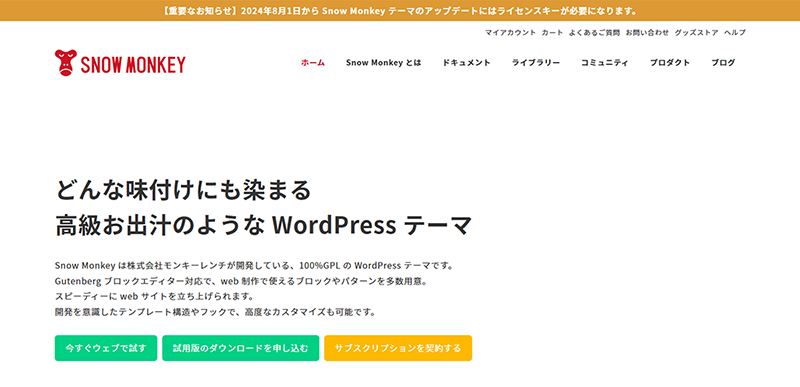Select the コミュニティ menu item
The width and height of the screenshot is (800, 387).
tap(605, 63)
